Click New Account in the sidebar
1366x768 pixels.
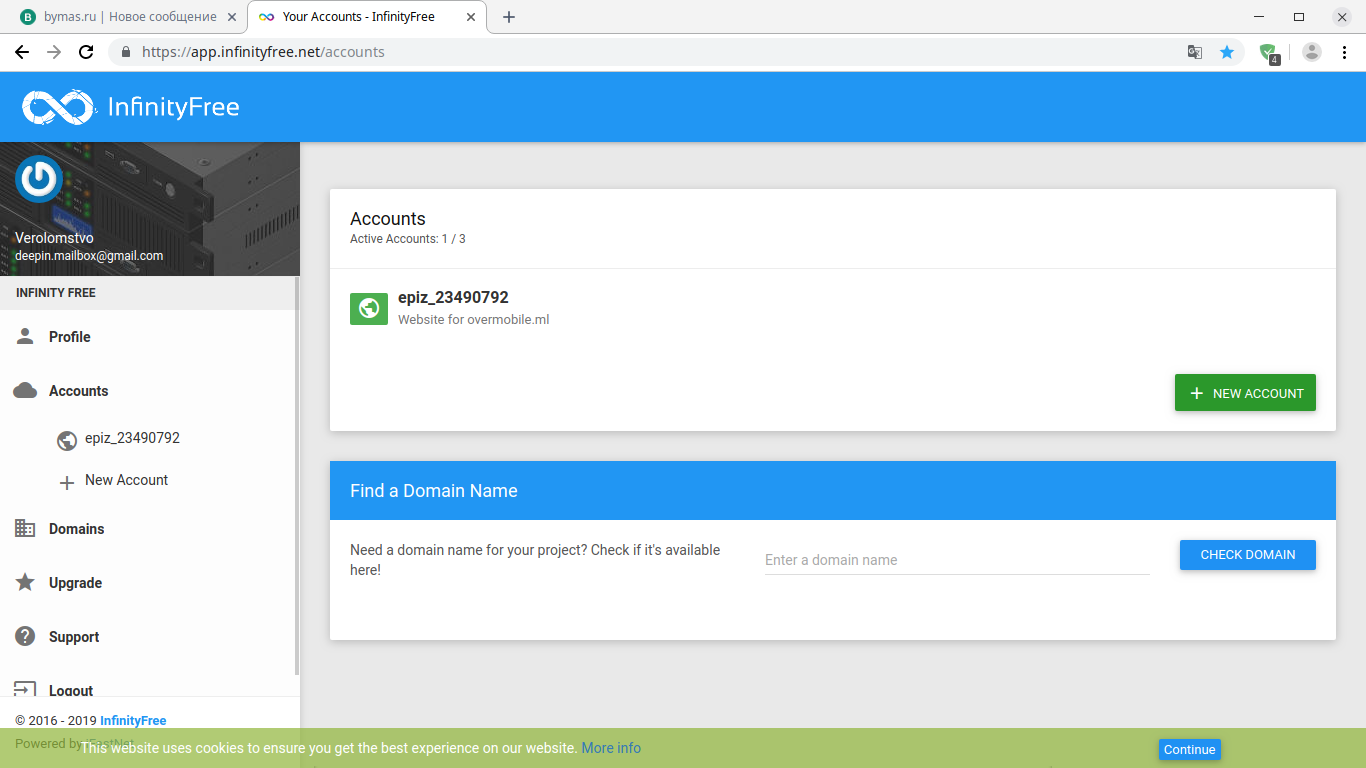[x=126, y=480]
